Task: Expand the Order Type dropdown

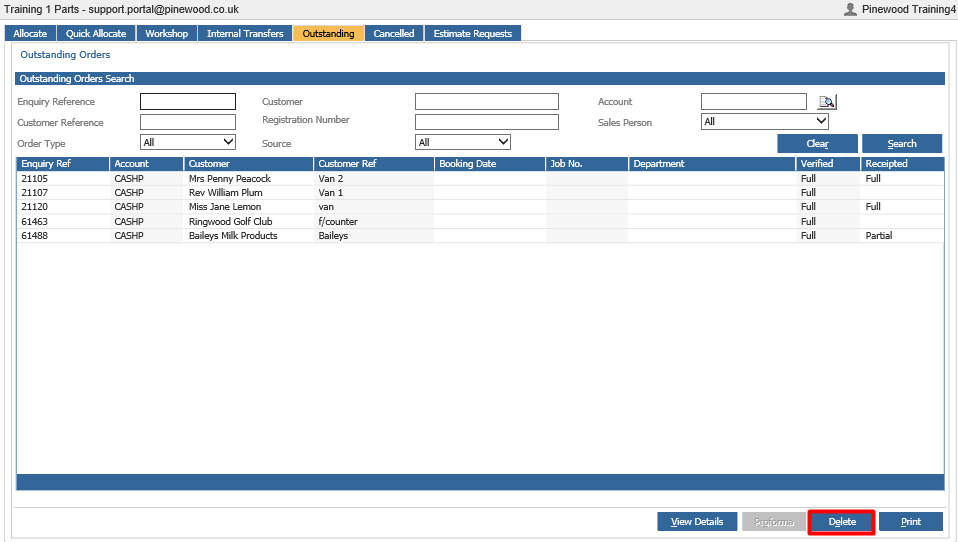Action: (x=188, y=142)
